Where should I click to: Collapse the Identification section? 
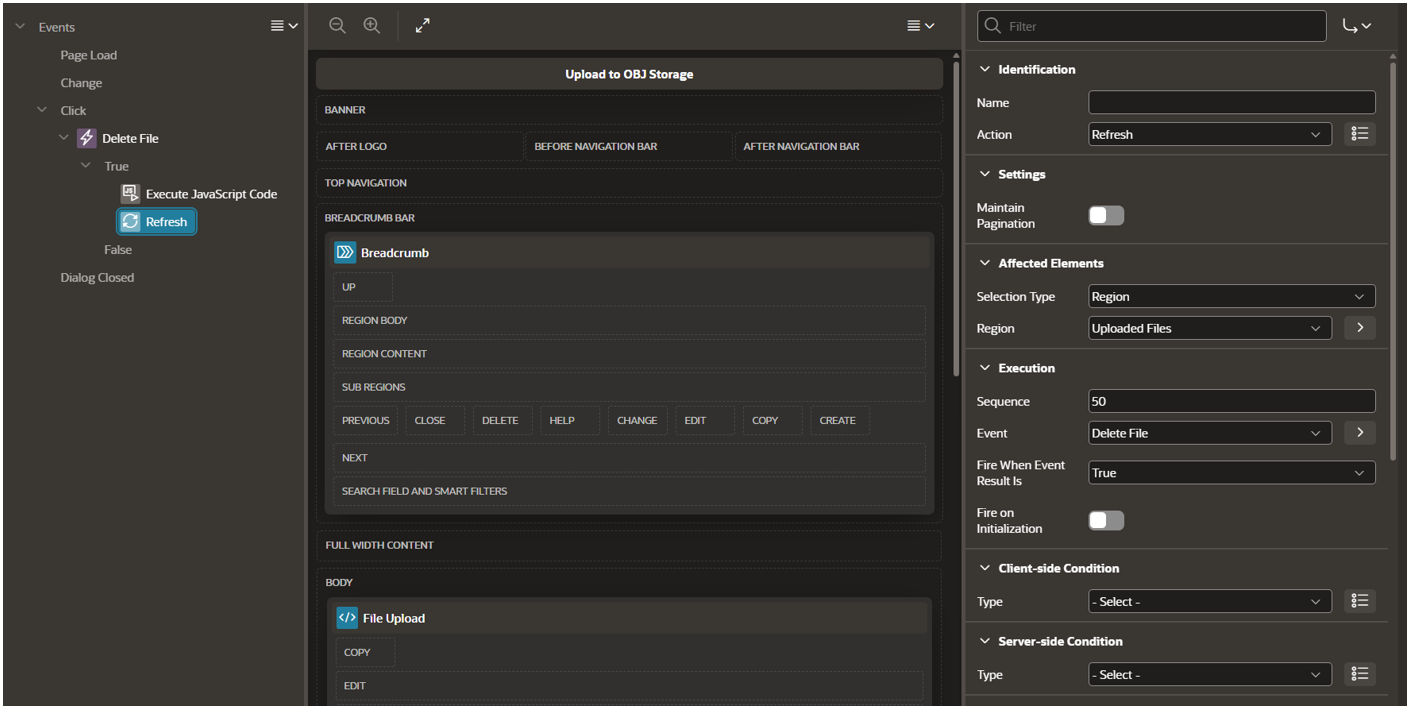pyautogui.click(x=985, y=69)
